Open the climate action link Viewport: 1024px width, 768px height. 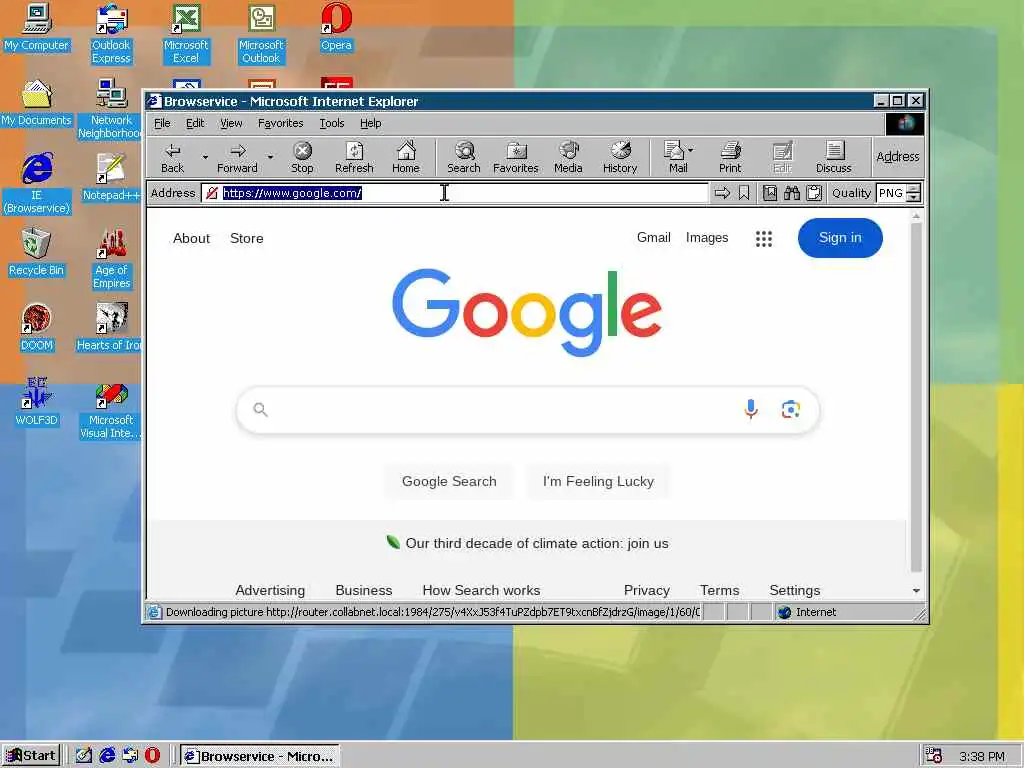tap(537, 543)
